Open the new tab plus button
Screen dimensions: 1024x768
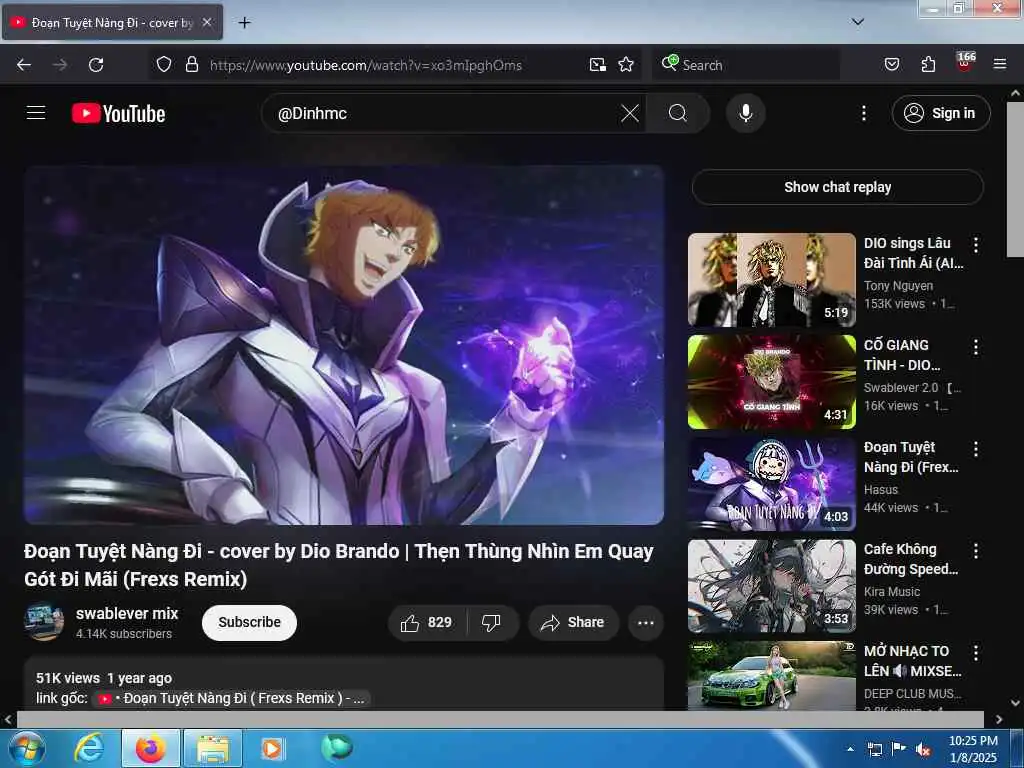point(244,23)
